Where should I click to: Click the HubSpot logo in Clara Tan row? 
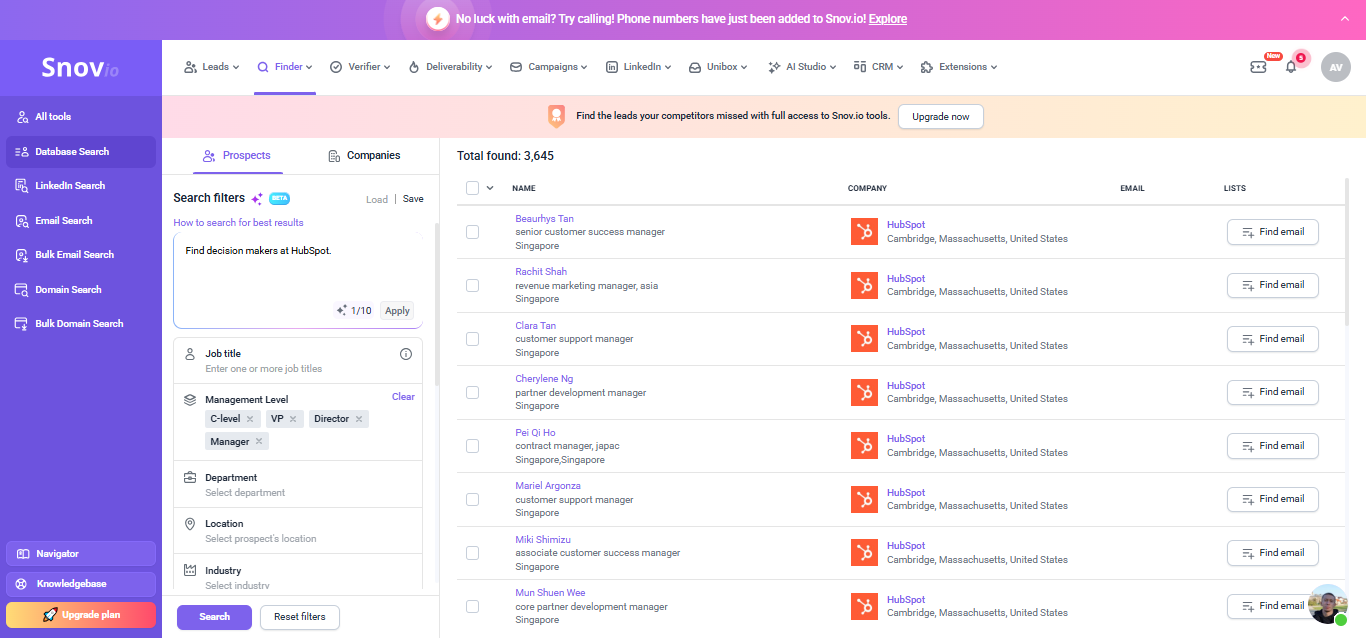point(864,339)
